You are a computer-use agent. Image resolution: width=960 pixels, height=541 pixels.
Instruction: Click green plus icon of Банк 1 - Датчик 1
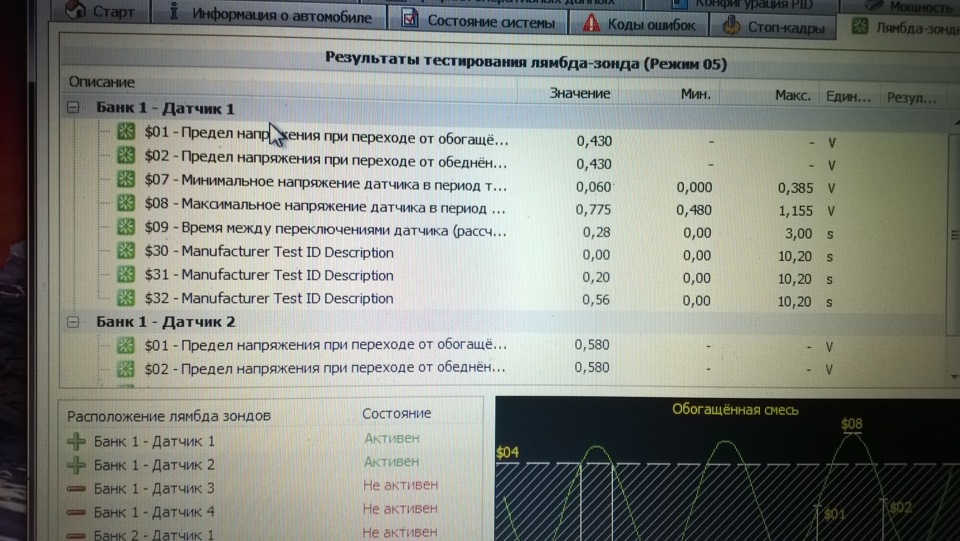tap(77, 441)
